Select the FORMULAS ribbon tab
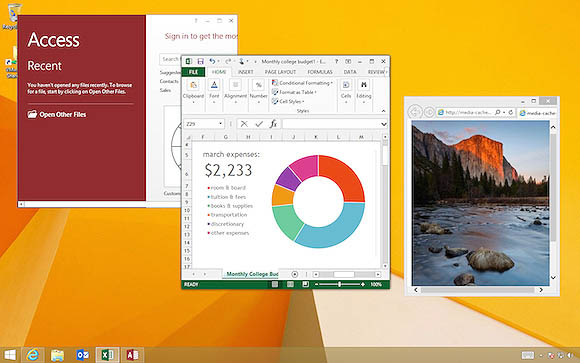Screen dimensions: 580x363 pos(320,72)
